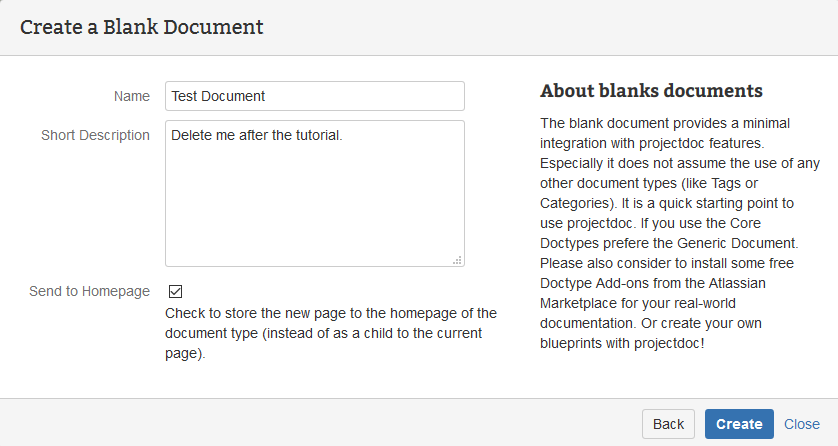Click the Name input field
The image size is (838, 446).
[x=314, y=96]
